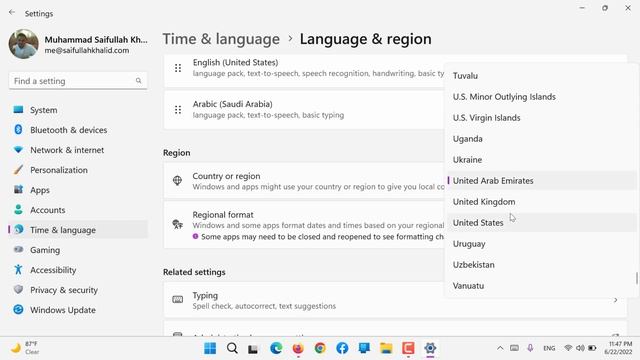Open Accessibility settings
The height and width of the screenshot is (360, 640).
pos(78,270)
